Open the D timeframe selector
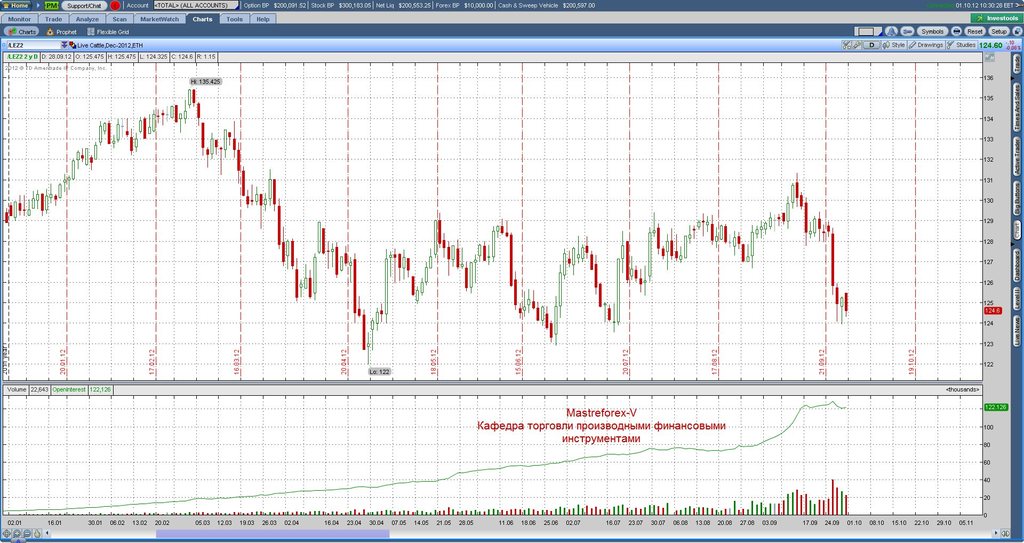1024x543 pixels. click(x=872, y=45)
